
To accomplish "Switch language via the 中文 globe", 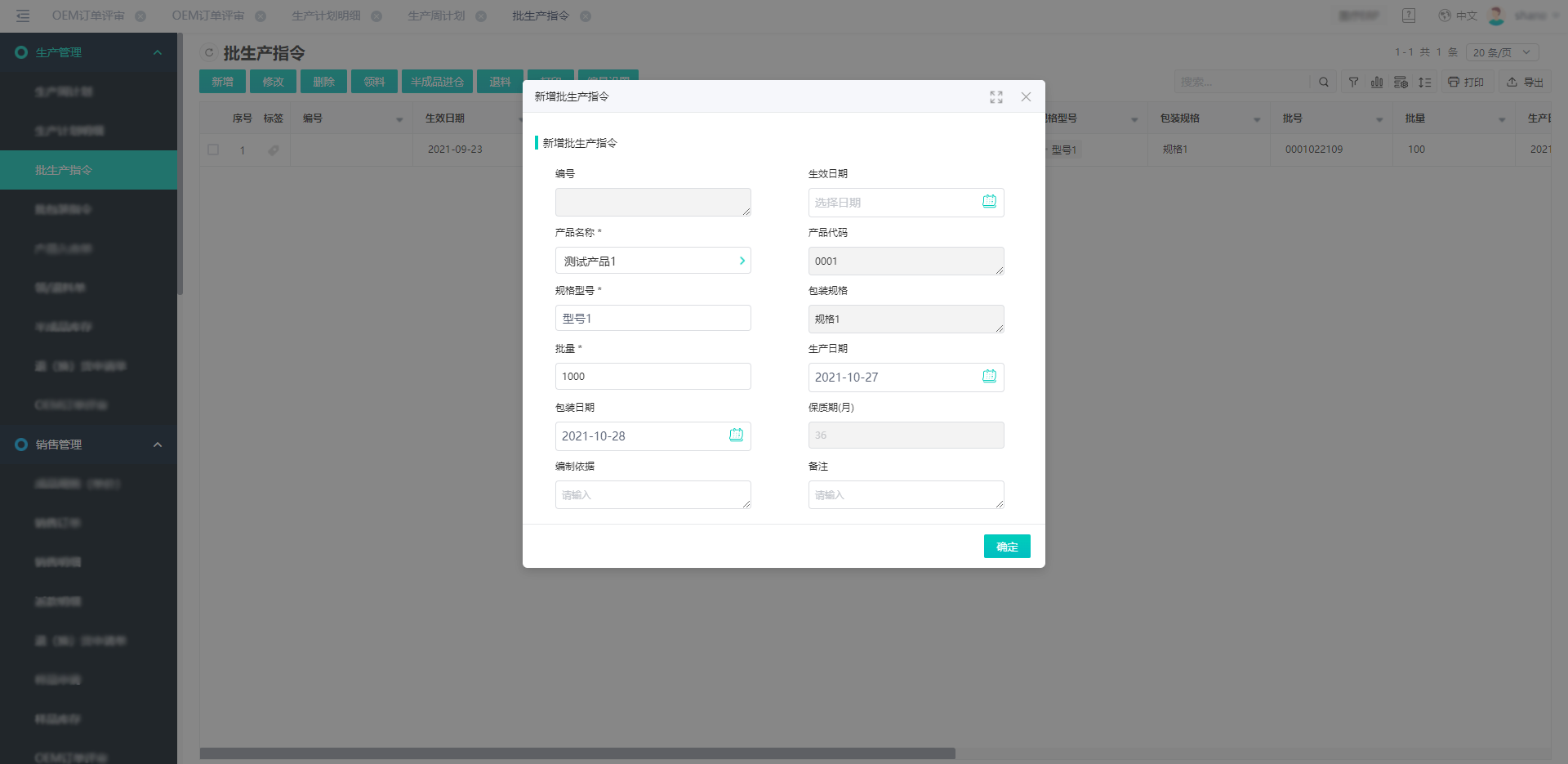I will tap(1458, 16).
